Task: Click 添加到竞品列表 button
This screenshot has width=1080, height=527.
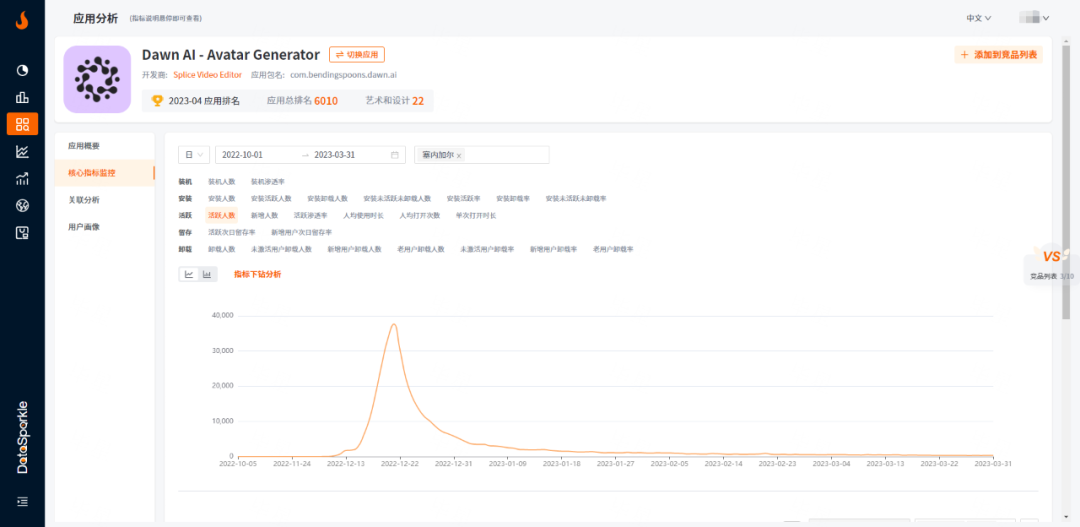Action: [999, 55]
